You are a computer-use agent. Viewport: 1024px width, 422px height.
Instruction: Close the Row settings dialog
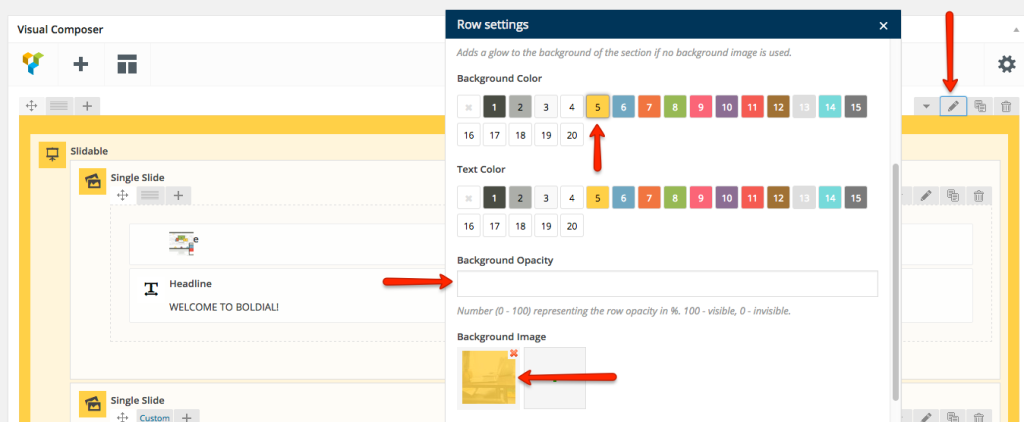(884, 25)
